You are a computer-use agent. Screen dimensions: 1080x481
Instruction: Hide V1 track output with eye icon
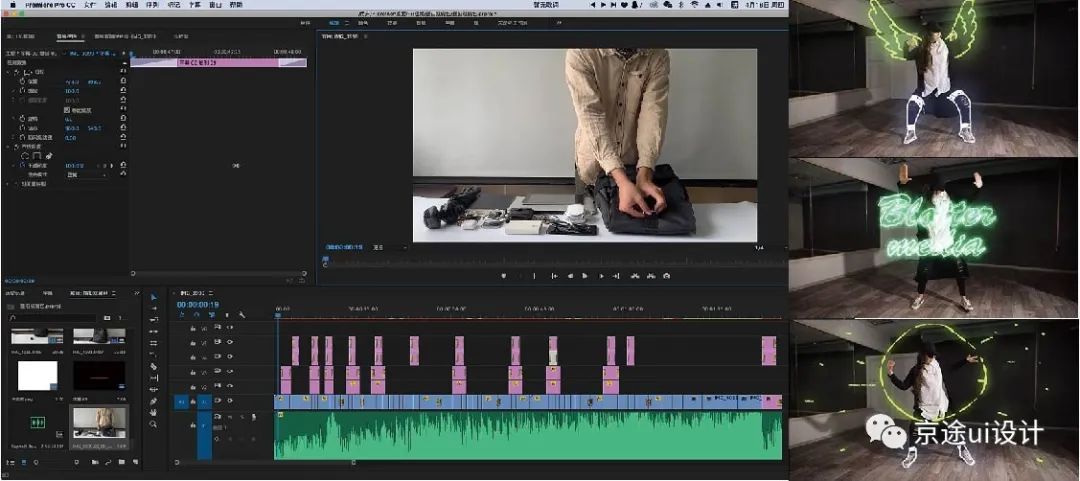click(229, 400)
